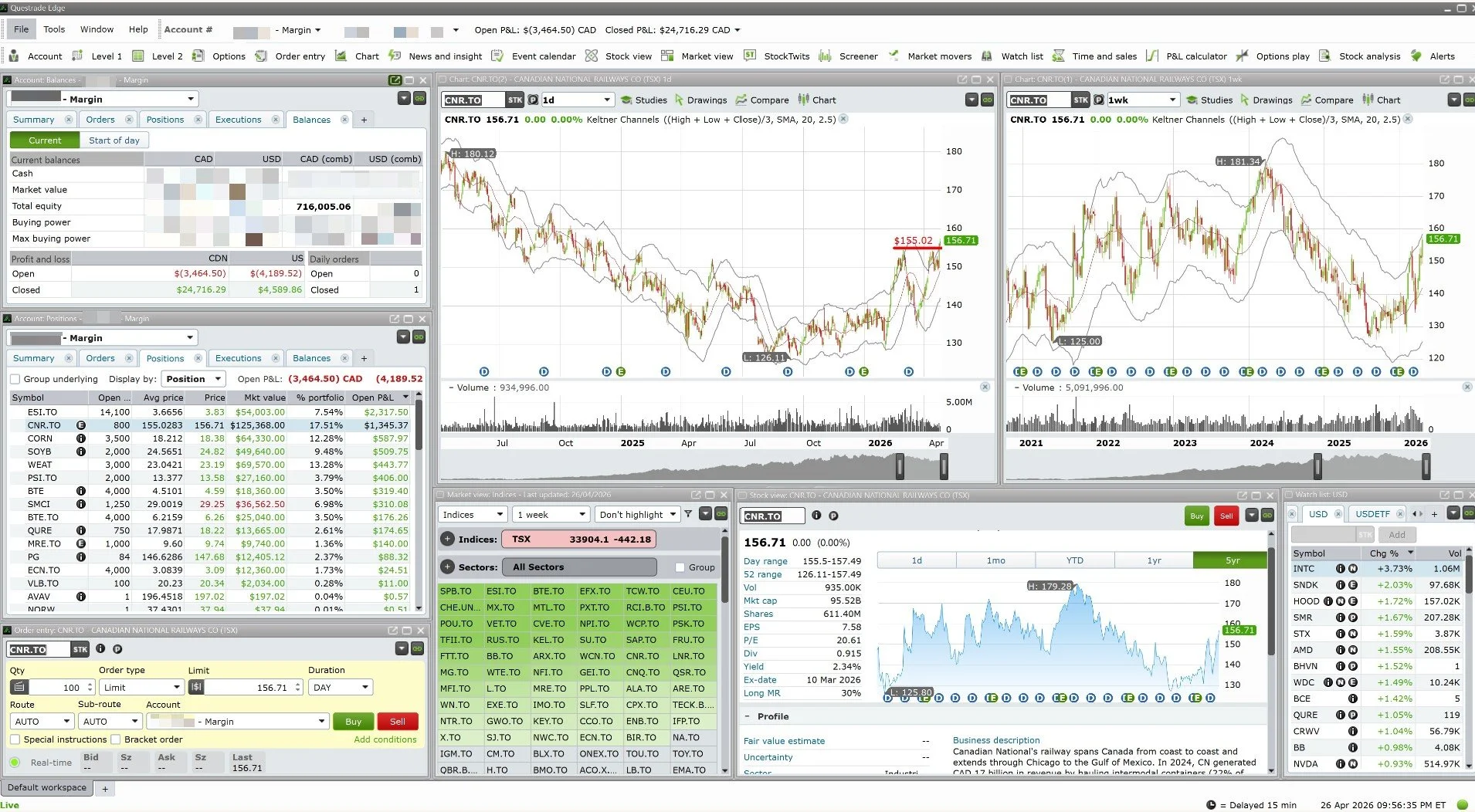Viewport: 1475px width, 812px height.
Task: Switch to Executions tab in Balances panel
Action: 238,120
